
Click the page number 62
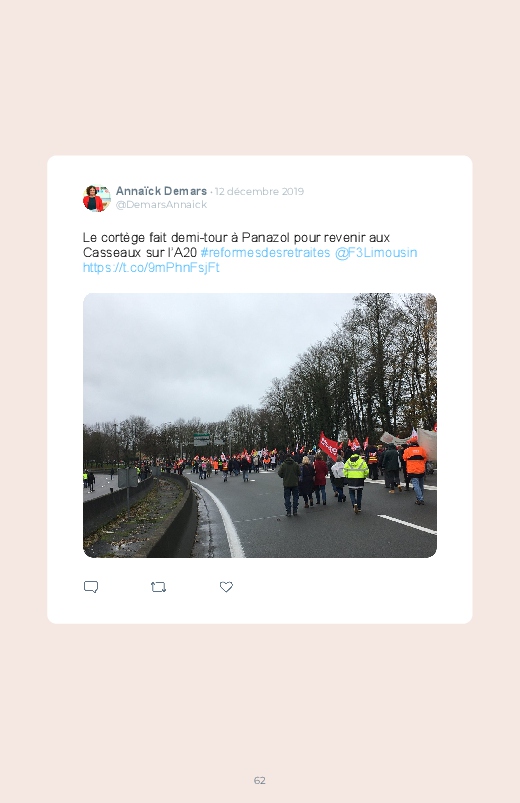point(260,780)
